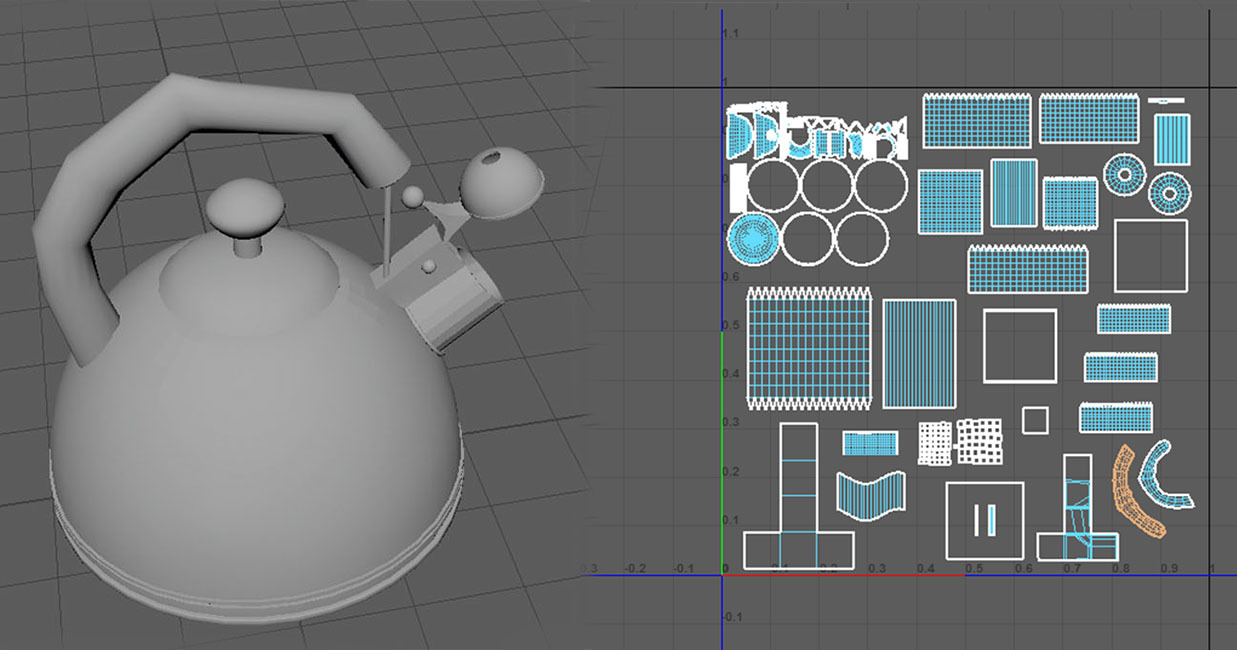The image size is (1237, 650).
Task: Click the cluttered overlapping UV shells cluster
Action: (x=815, y=134)
